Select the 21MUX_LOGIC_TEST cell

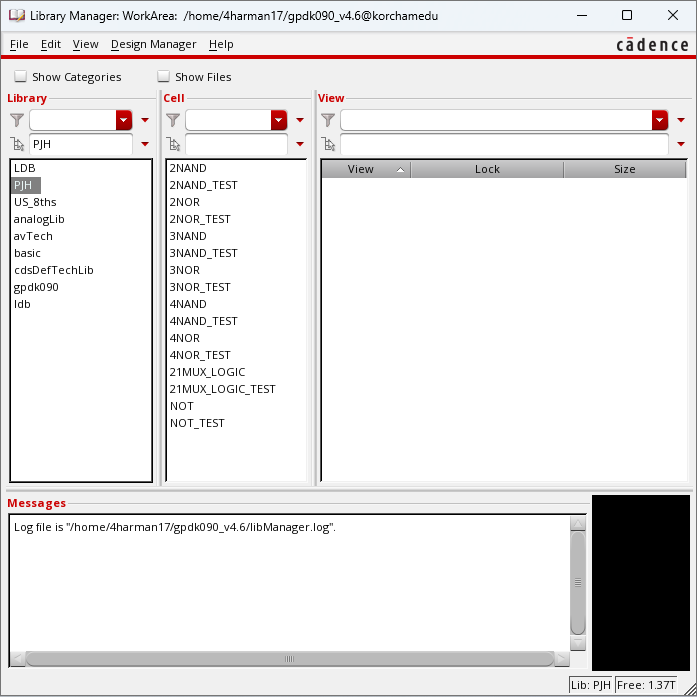pyautogui.click(x=223, y=389)
